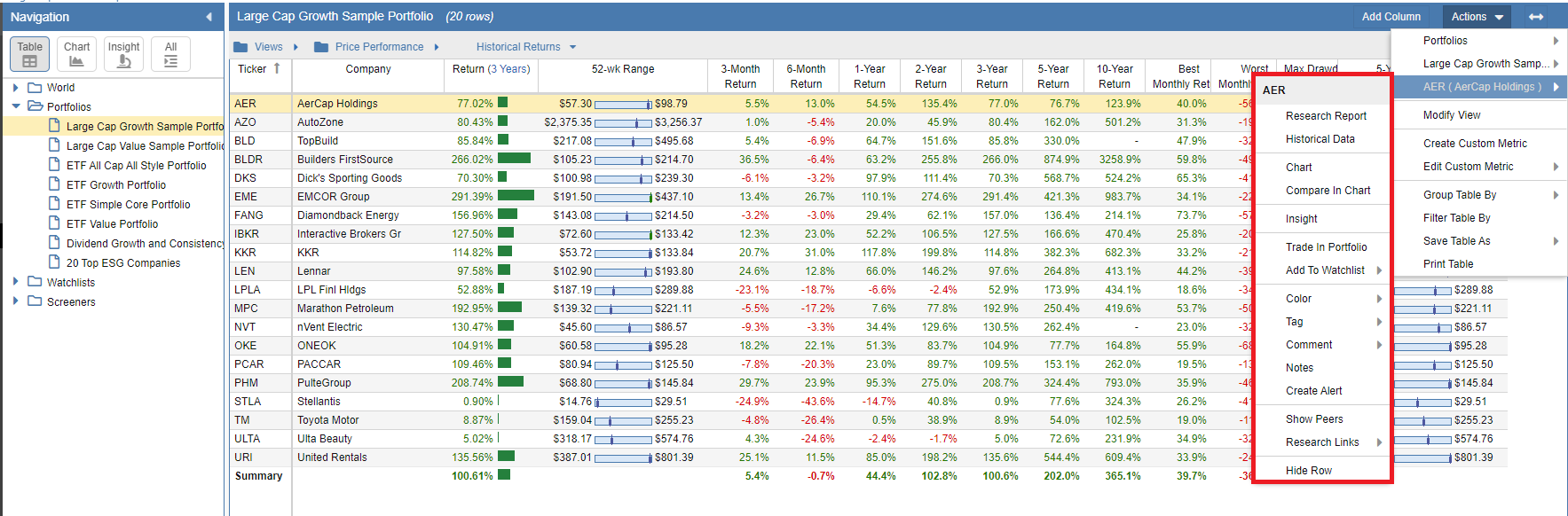Viewport: 1568px width, 516px height.
Task: Expand the Color submenu
Action: point(1379,299)
